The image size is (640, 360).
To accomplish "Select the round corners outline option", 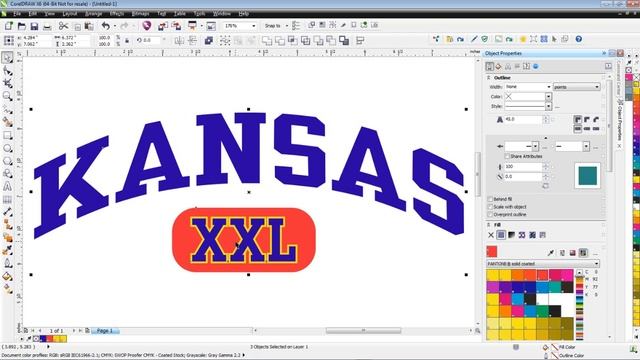I will tap(587, 120).
